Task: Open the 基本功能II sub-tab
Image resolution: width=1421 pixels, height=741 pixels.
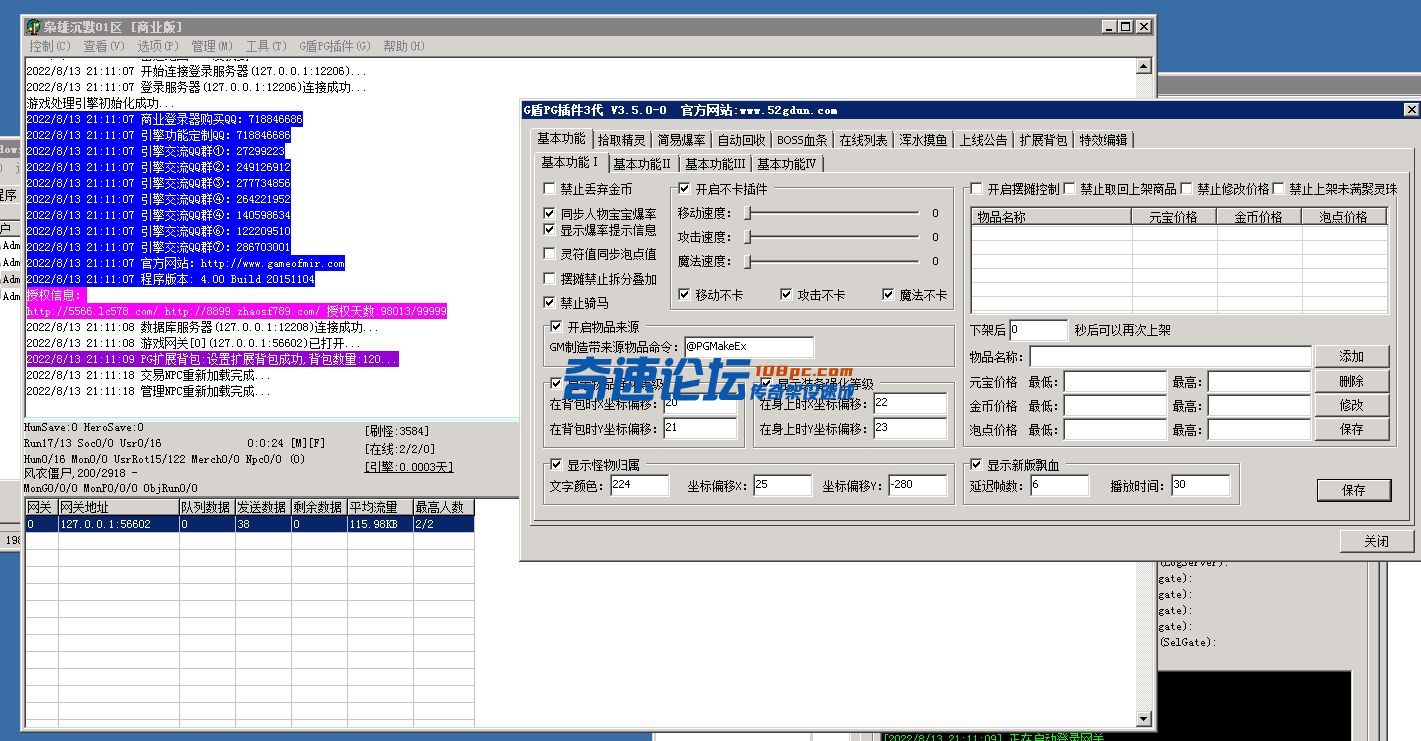Action: [642, 164]
